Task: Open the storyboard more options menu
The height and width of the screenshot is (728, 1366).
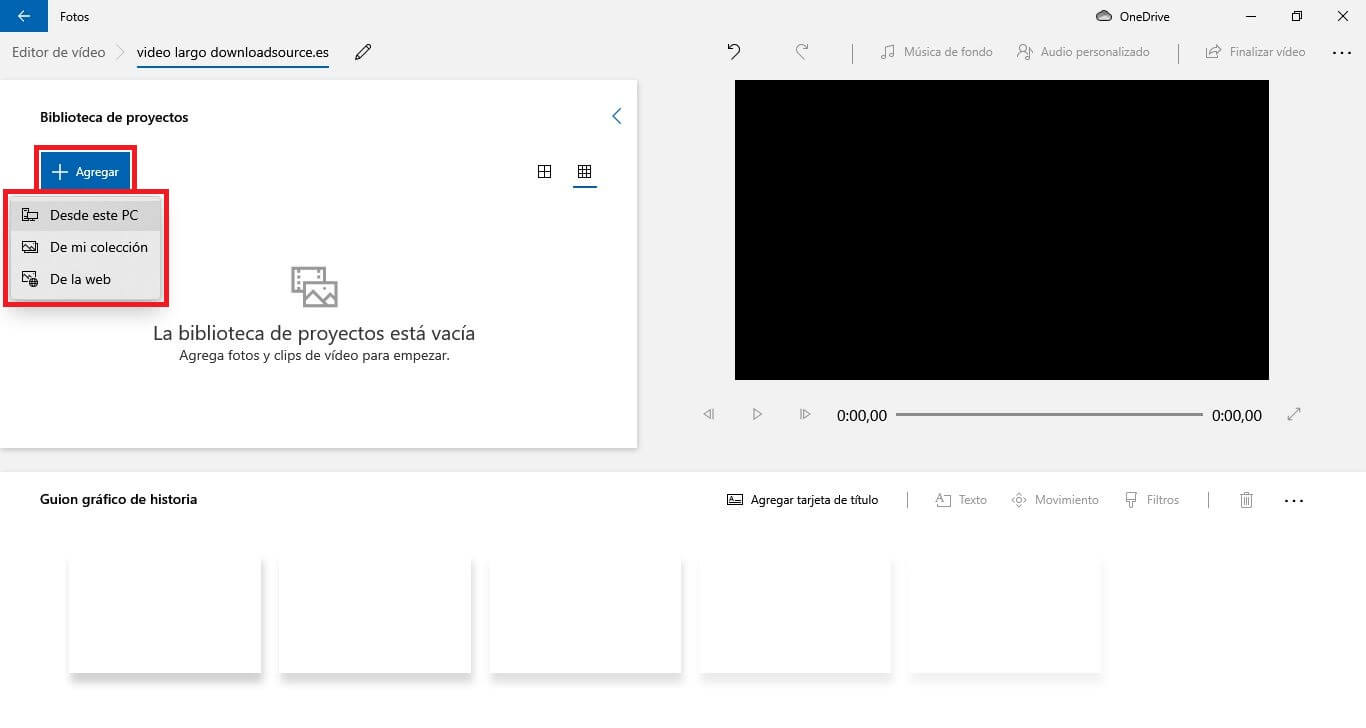Action: (1294, 501)
